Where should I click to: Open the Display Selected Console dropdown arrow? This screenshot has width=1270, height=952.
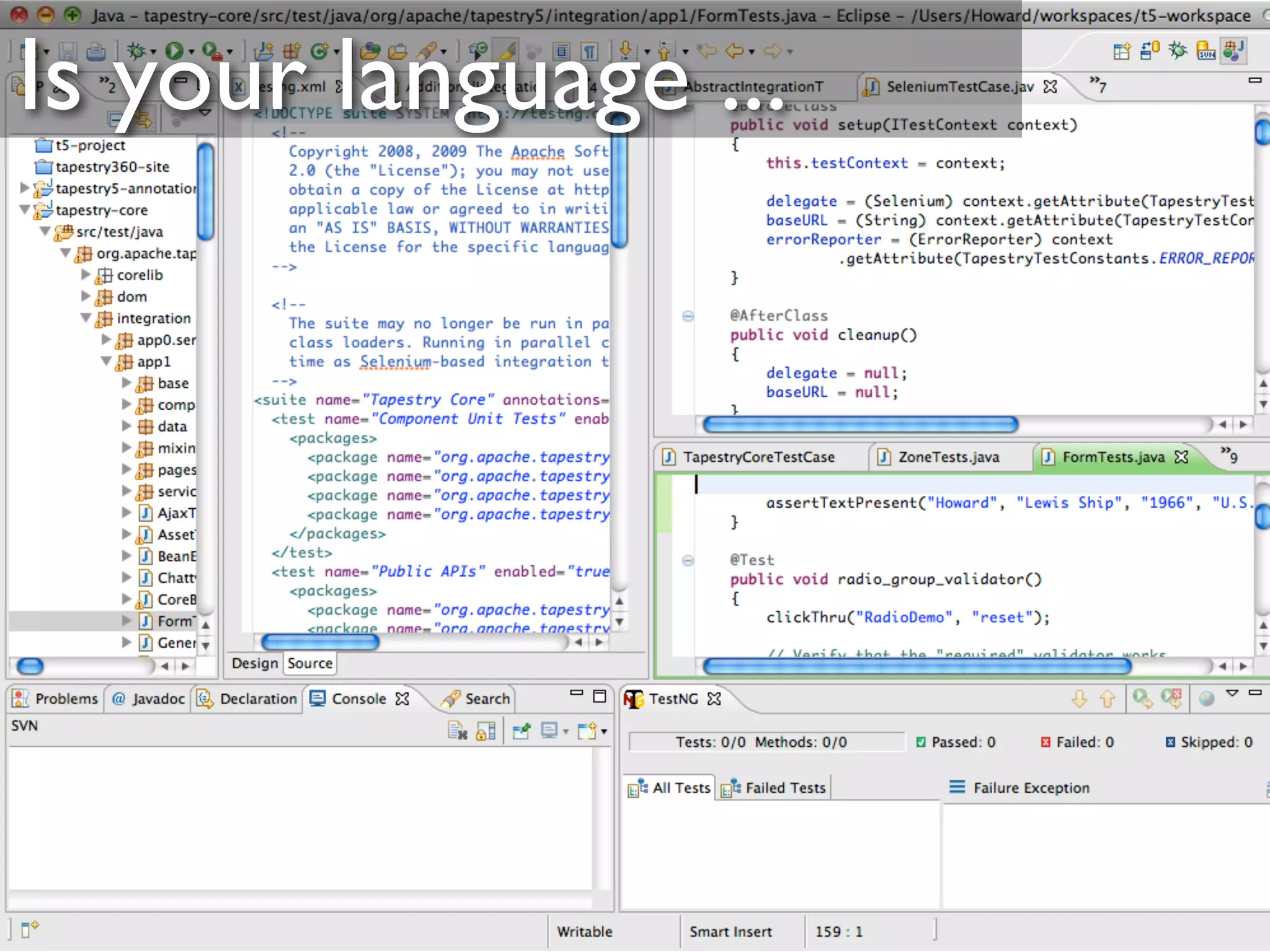(x=566, y=732)
